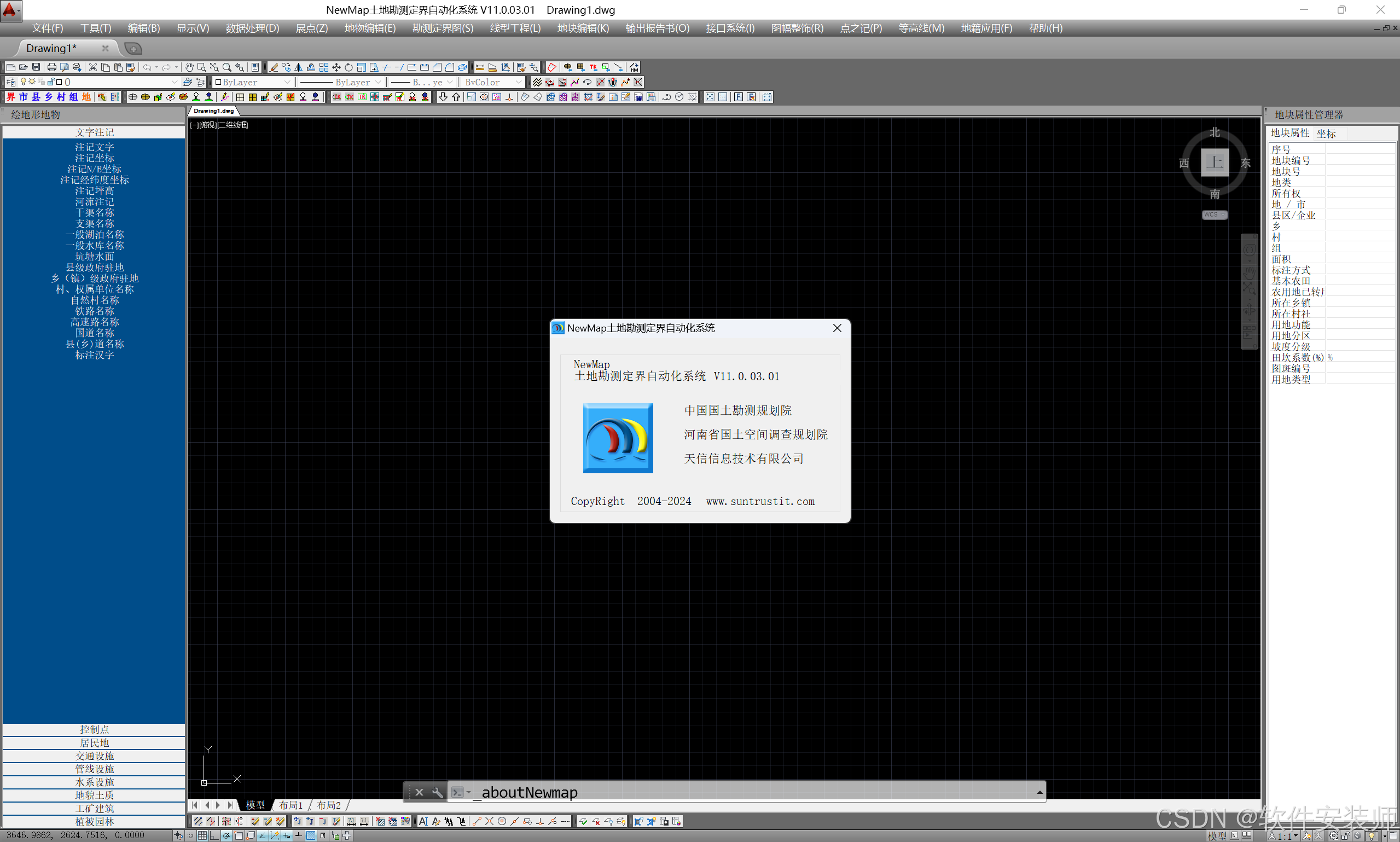The image size is (1400, 842).
Task: Click the wrench icon in command line
Action: tap(437, 792)
